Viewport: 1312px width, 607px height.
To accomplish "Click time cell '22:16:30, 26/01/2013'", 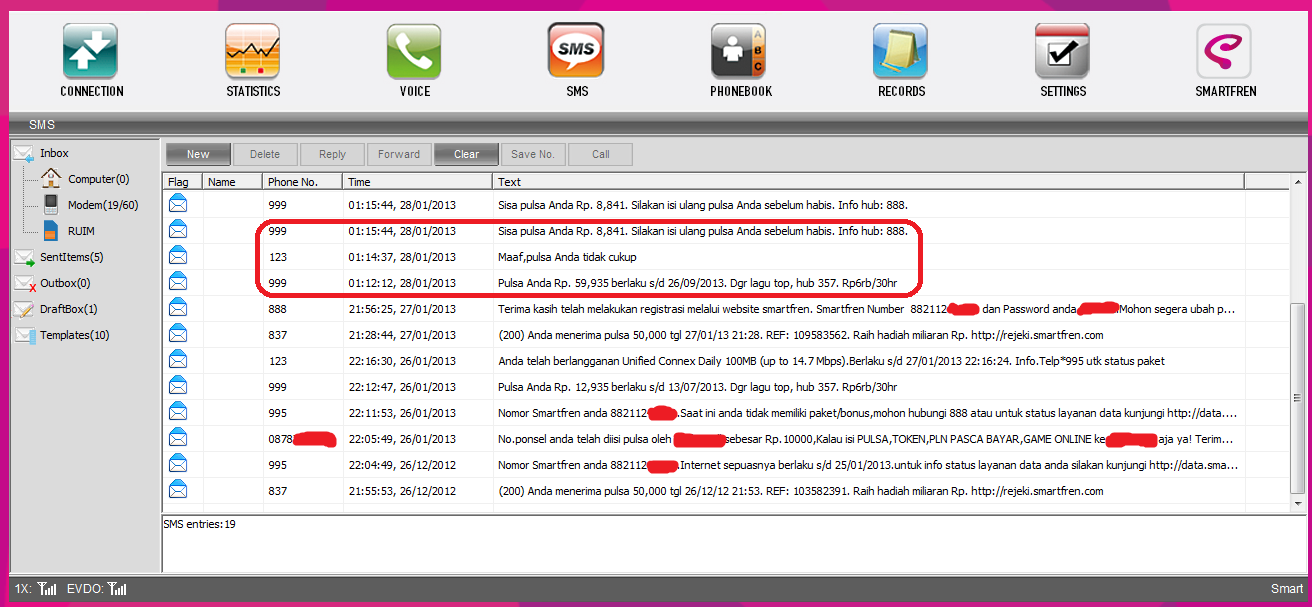I will point(402,361).
